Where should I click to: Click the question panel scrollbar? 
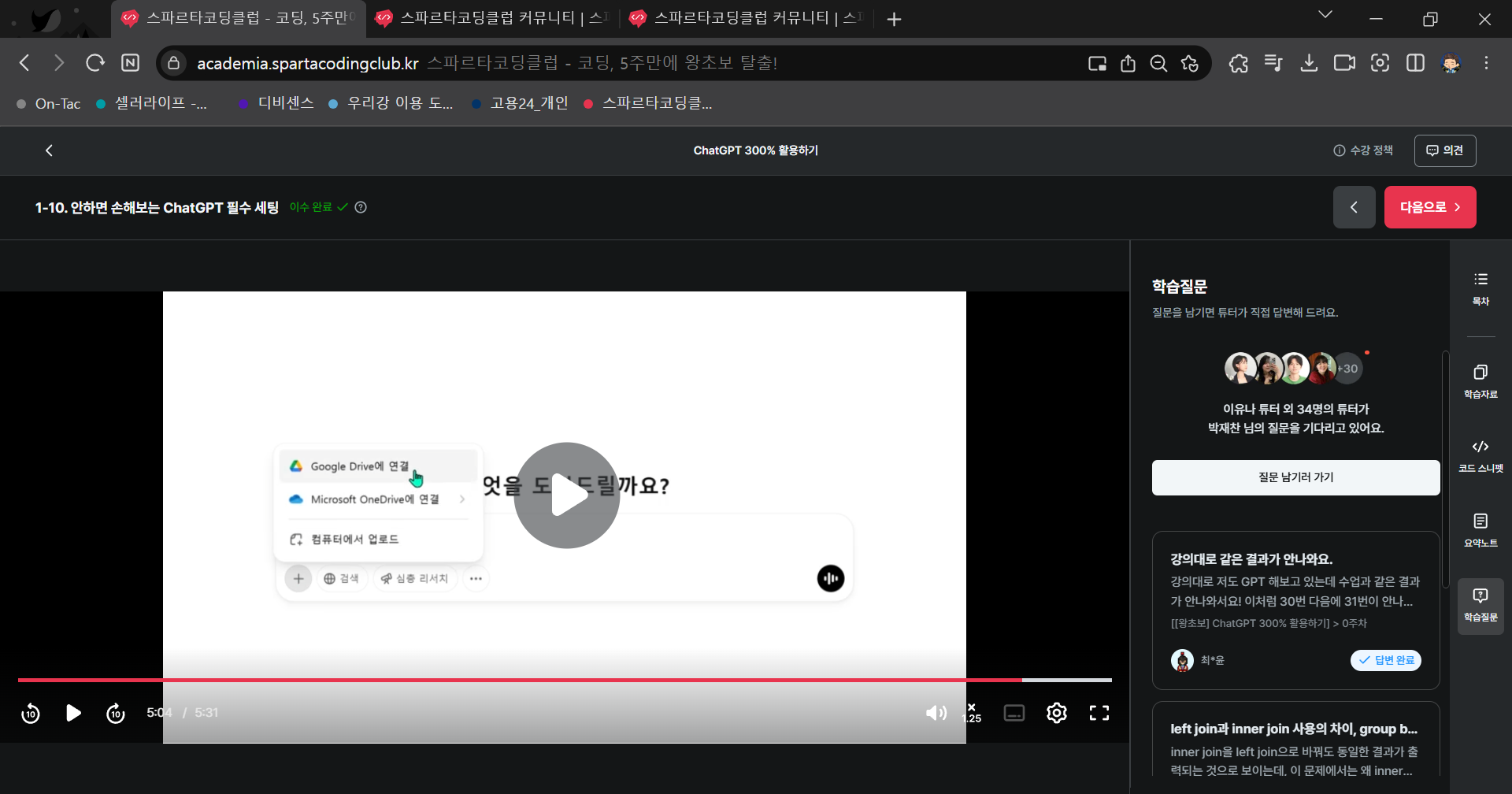tap(1445, 469)
